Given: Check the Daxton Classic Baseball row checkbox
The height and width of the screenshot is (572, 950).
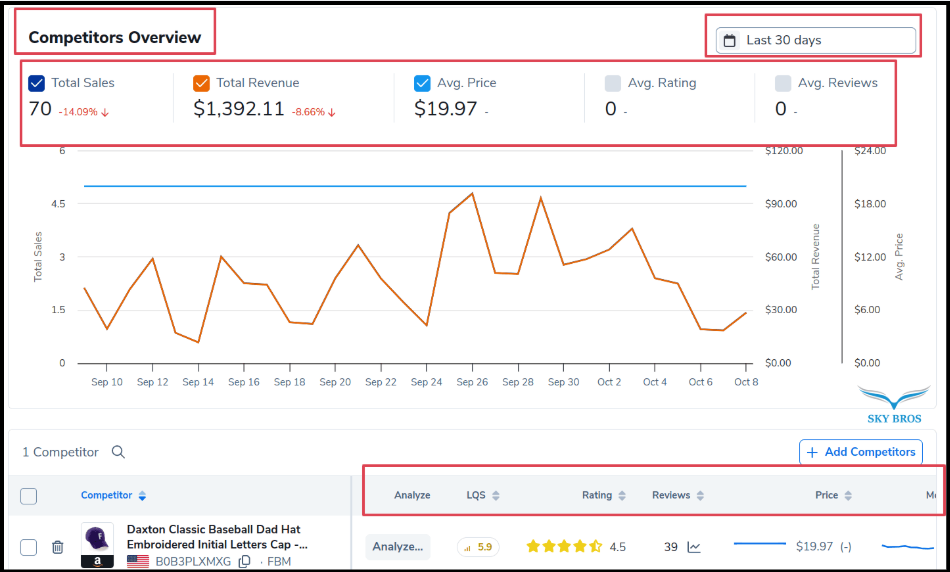Looking at the screenshot, I should [28, 547].
